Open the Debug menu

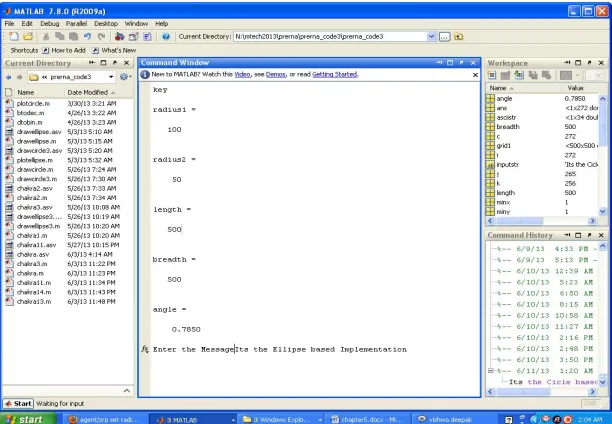(50, 23)
